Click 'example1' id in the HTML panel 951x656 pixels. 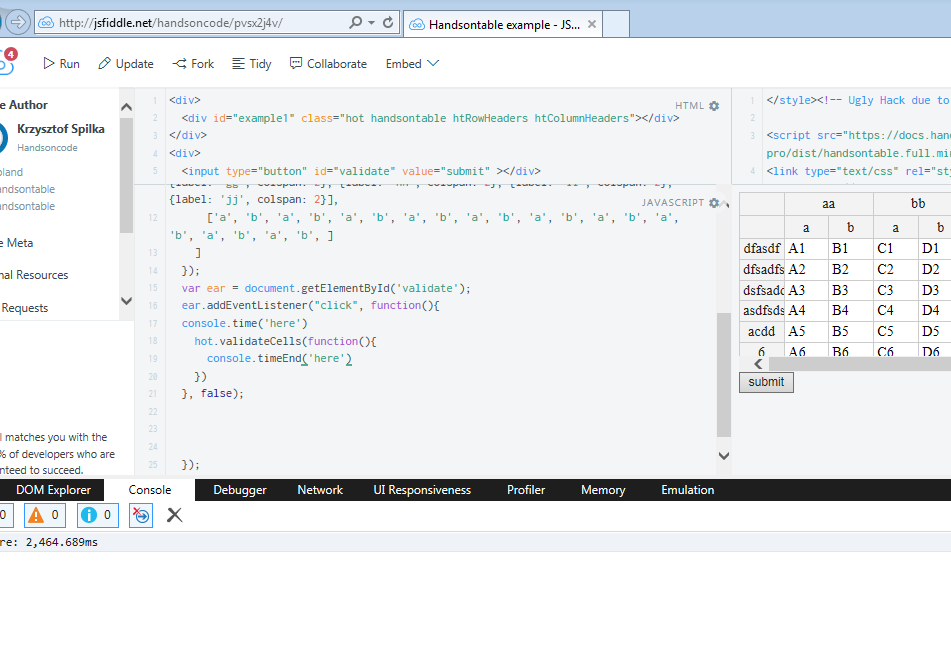point(263,118)
